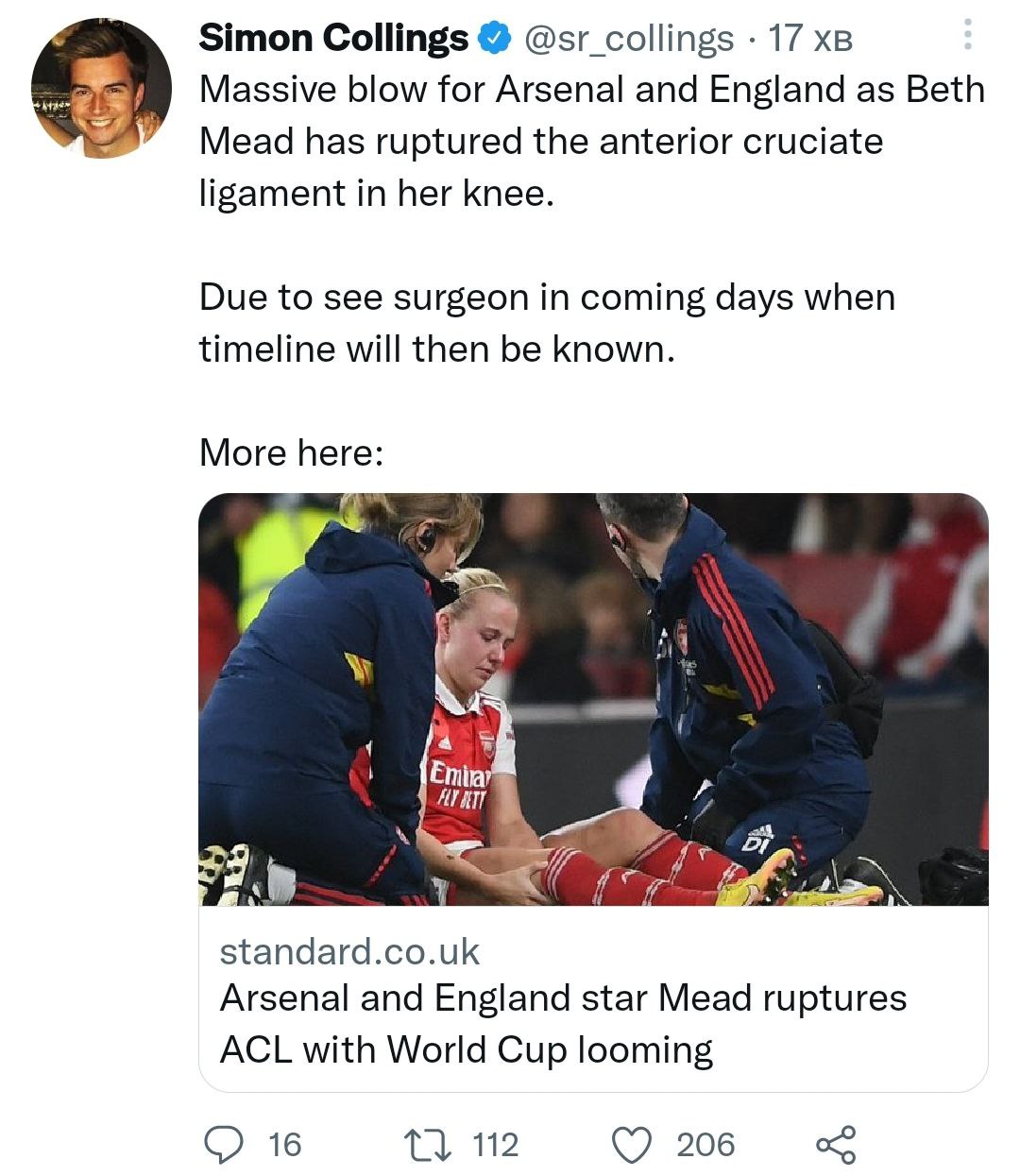
Task: Click the blue verified badge
Action: tap(493, 39)
